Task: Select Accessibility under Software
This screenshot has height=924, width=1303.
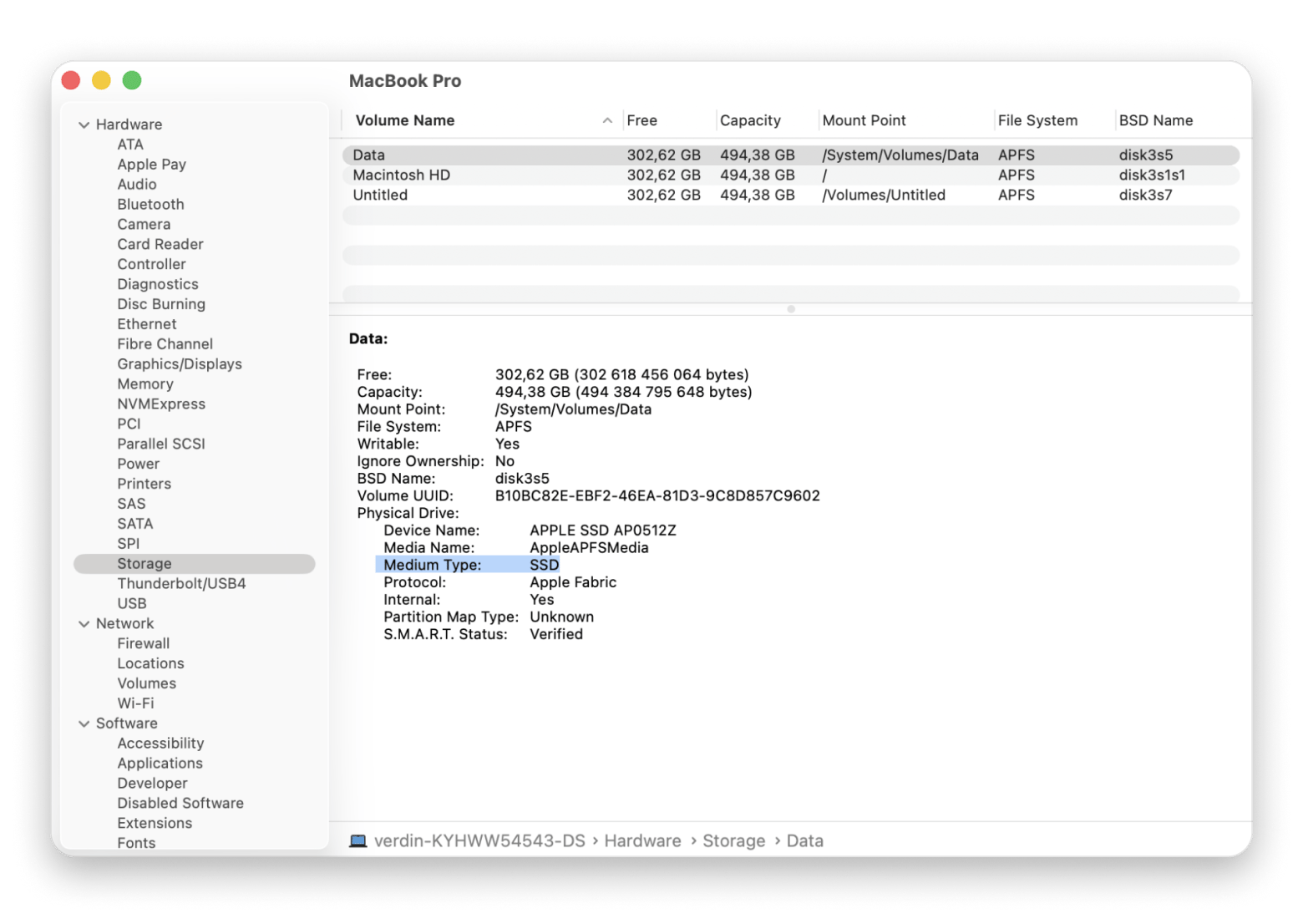Action: click(x=160, y=744)
